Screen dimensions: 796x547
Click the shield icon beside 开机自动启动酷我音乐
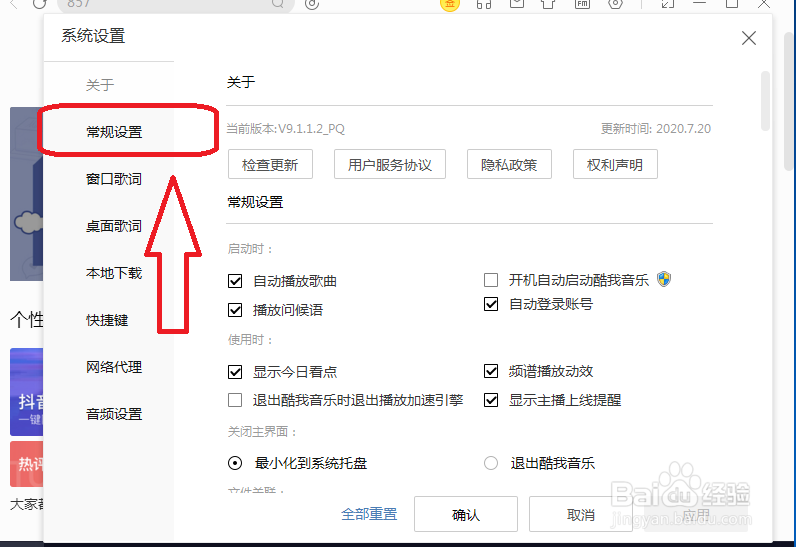(x=664, y=279)
